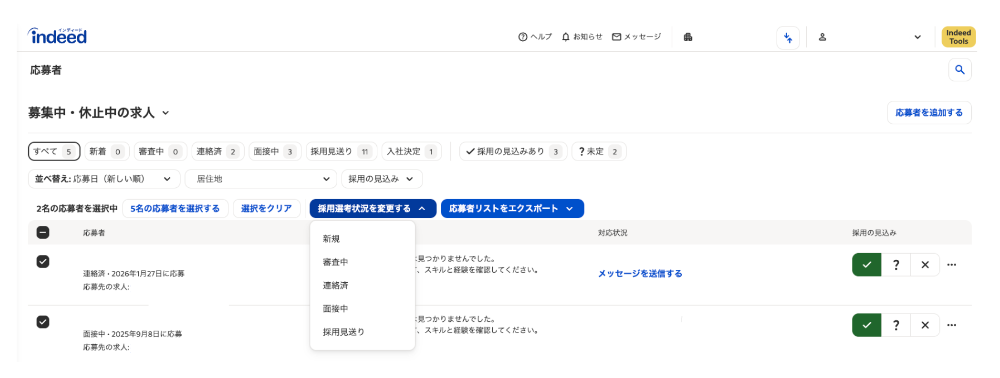Select 連絡済 status from menu
This screenshot has height=378, width=1000.
[x=362, y=286]
